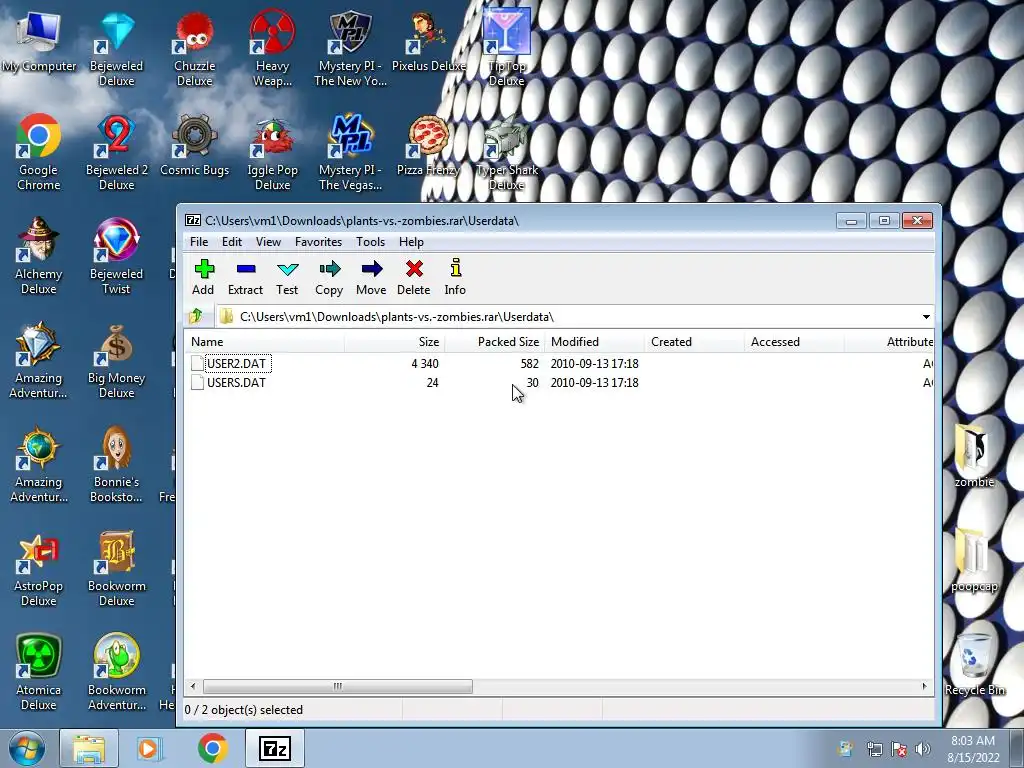Viewport: 1024px width, 768px height.
Task: Select Pizza Frenzy desktop icon
Action: coord(428,147)
